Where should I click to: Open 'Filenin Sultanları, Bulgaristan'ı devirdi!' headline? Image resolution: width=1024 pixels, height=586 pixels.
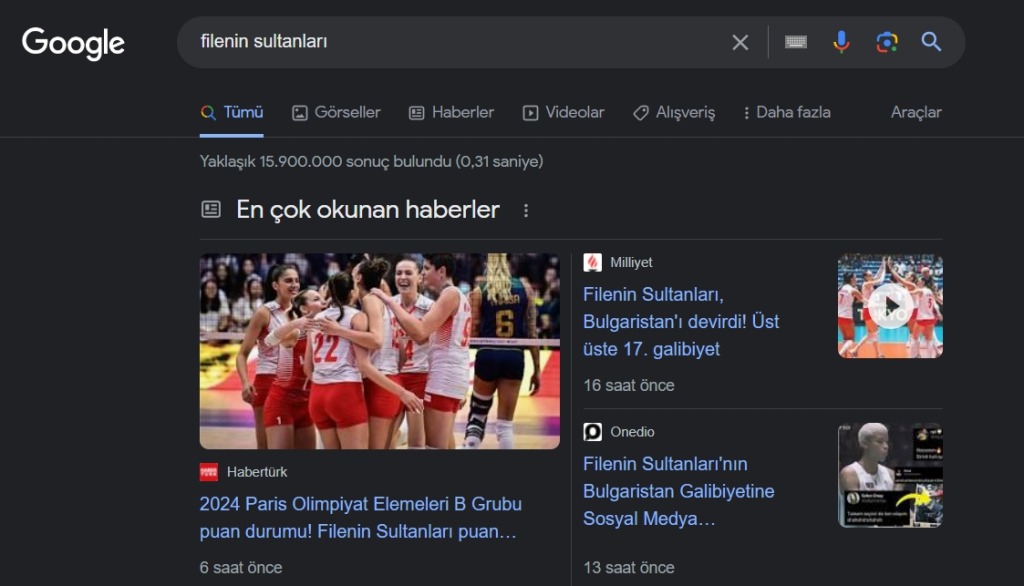pos(681,321)
